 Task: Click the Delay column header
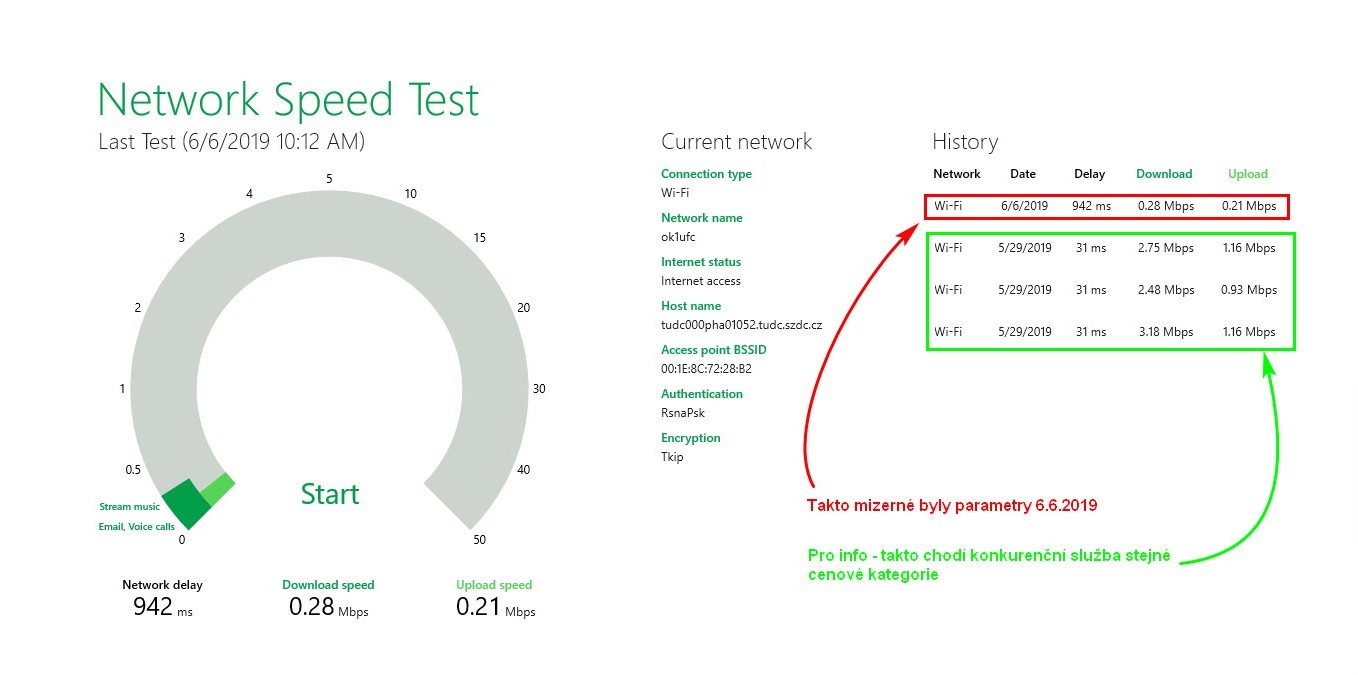click(1089, 174)
